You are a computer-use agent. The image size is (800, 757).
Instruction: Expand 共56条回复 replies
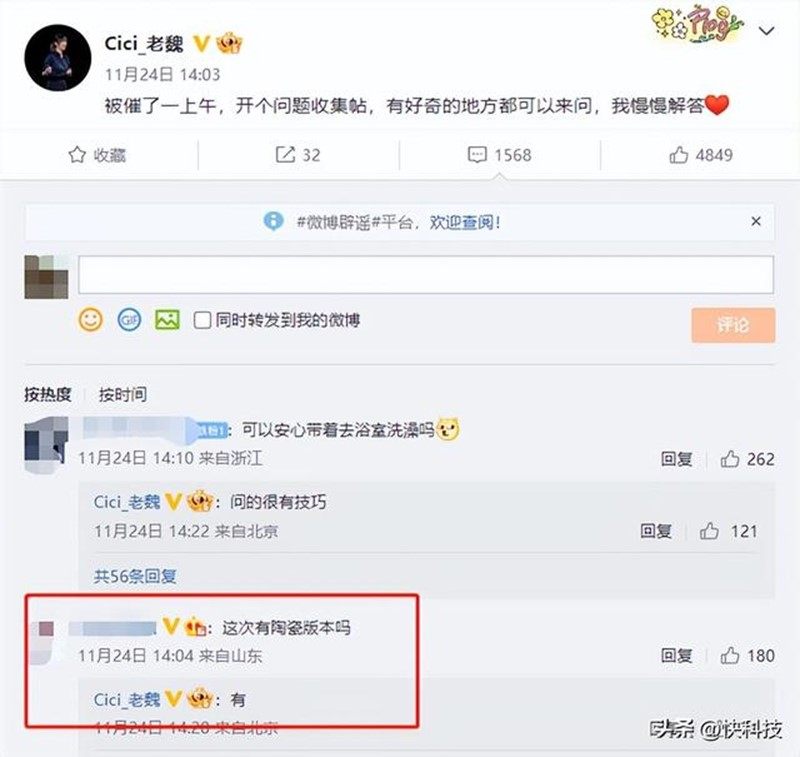[x=135, y=576]
